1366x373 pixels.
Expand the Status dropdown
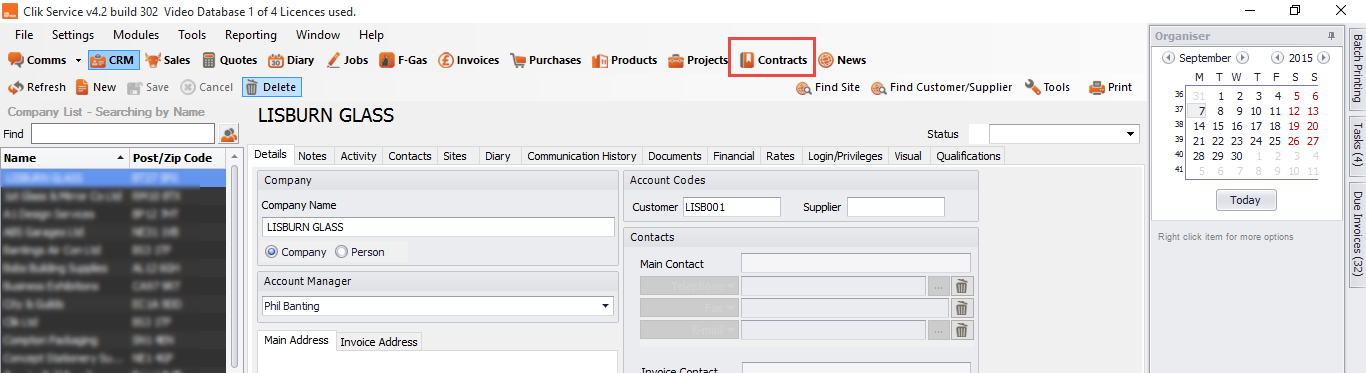click(x=1131, y=134)
